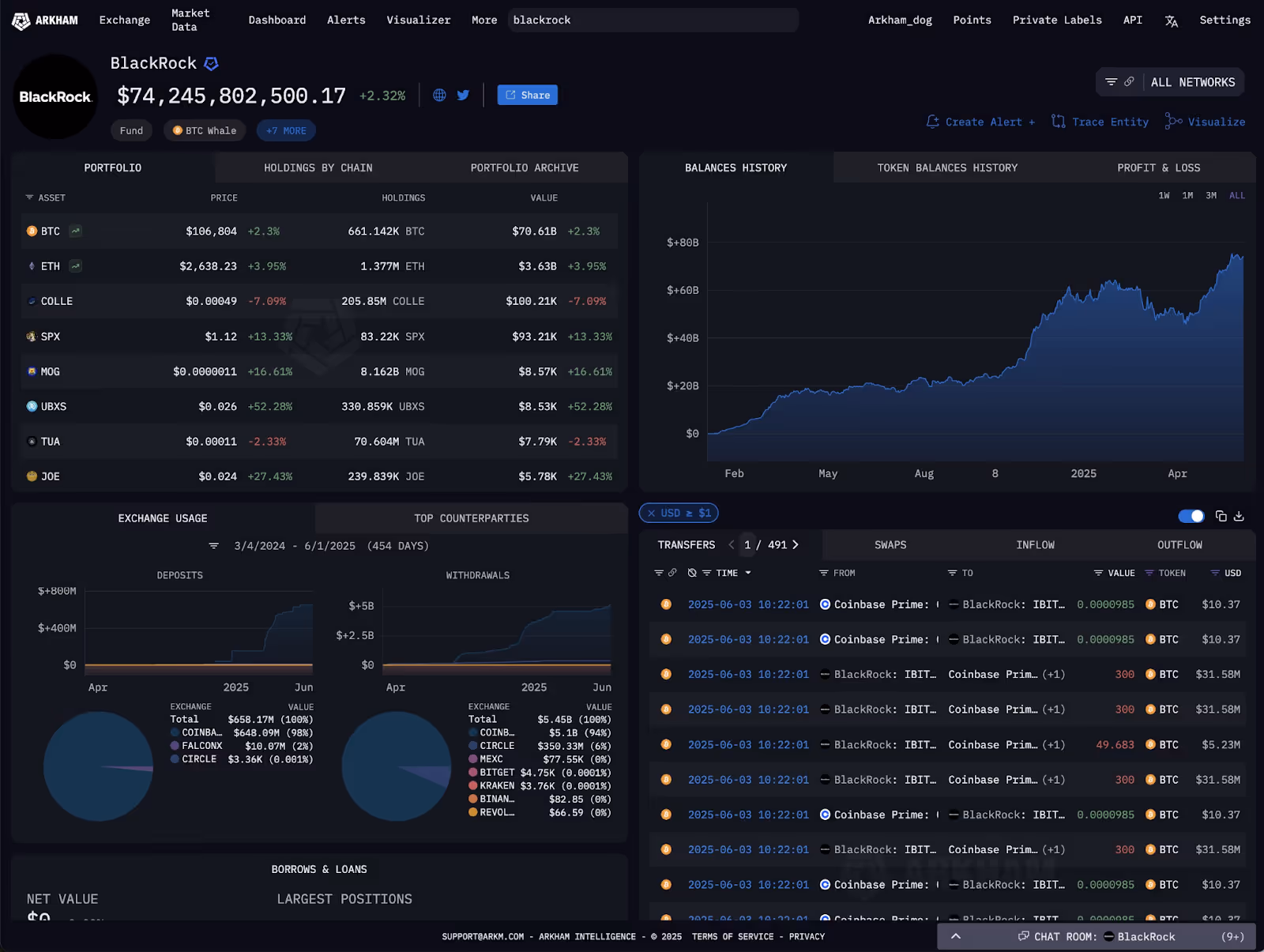
Task: Click the BTC Whale tag
Action: [x=205, y=130]
